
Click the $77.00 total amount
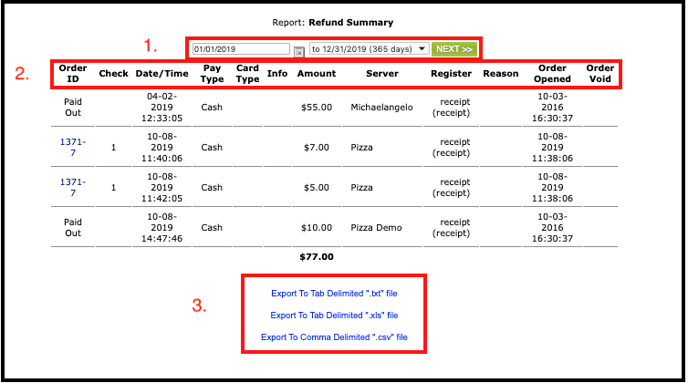(x=316, y=257)
